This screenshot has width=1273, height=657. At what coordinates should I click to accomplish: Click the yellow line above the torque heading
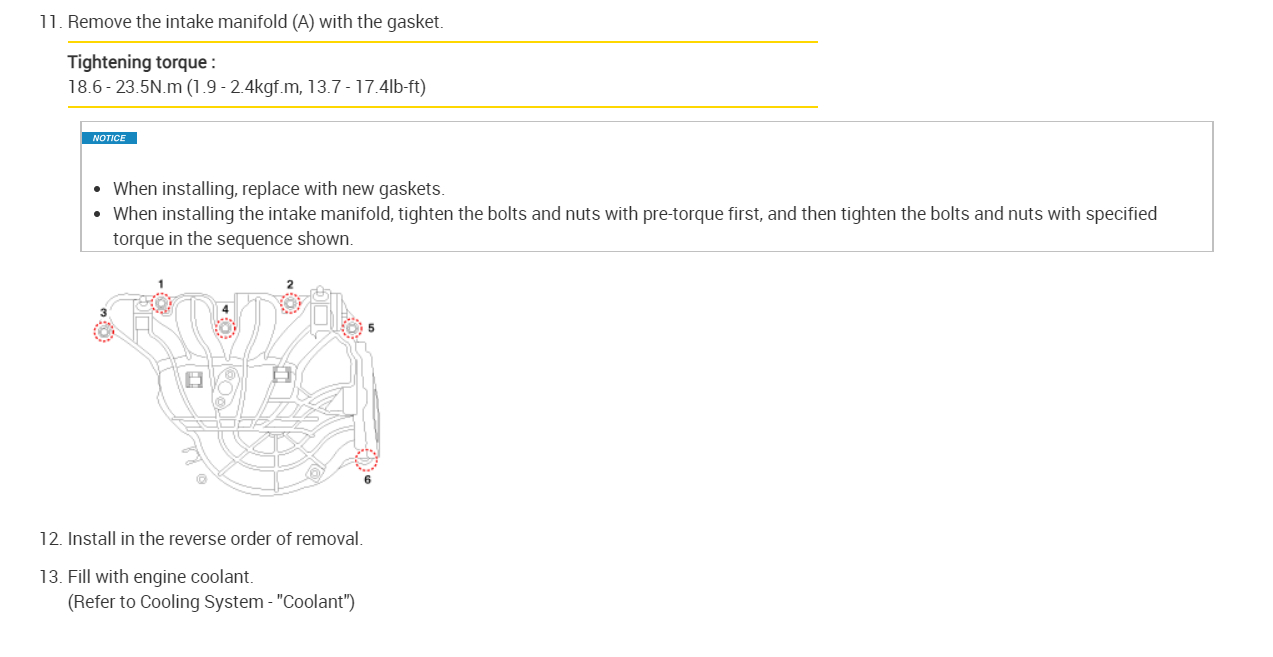pyautogui.click(x=442, y=42)
